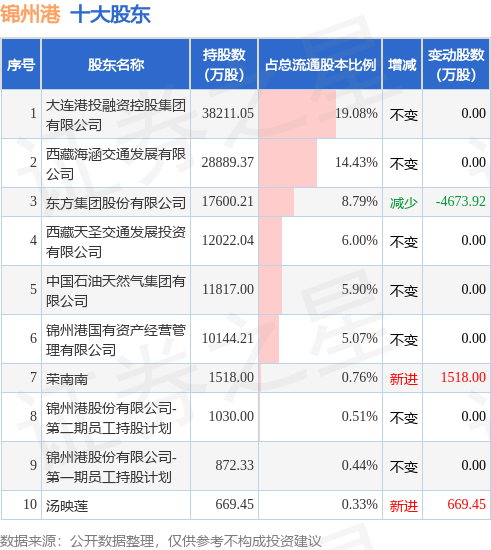Click the 占总流通股本比例 column header
491x550 pixels.
tap(320, 65)
